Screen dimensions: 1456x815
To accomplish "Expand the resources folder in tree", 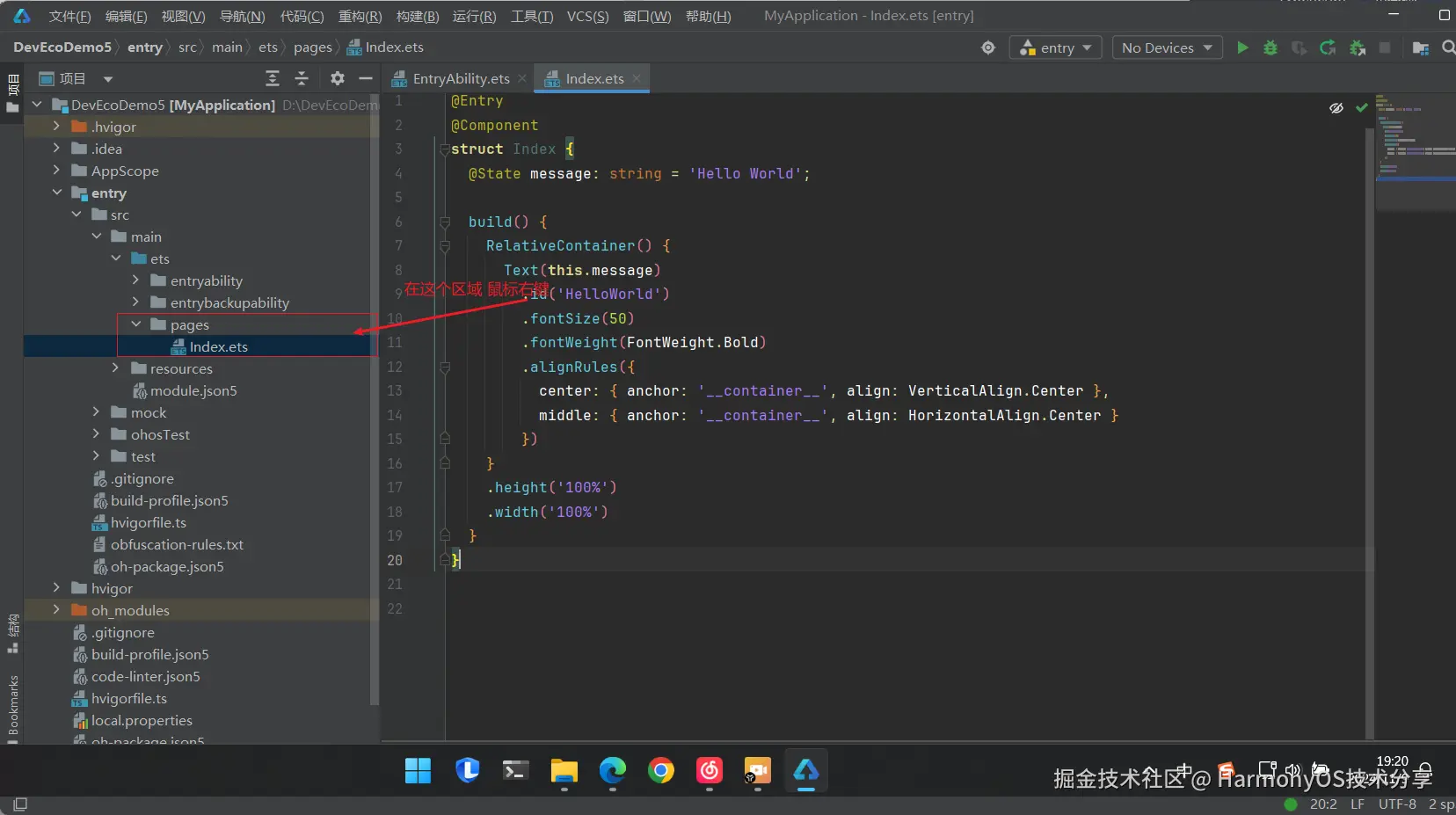I will (115, 368).
